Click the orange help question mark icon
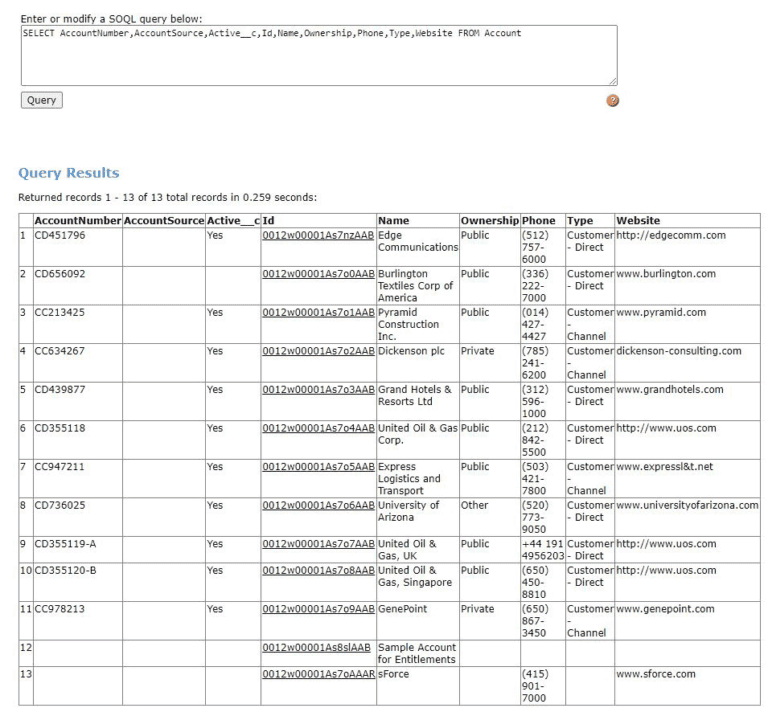This screenshot has height=708, width=768. click(612, 101)
